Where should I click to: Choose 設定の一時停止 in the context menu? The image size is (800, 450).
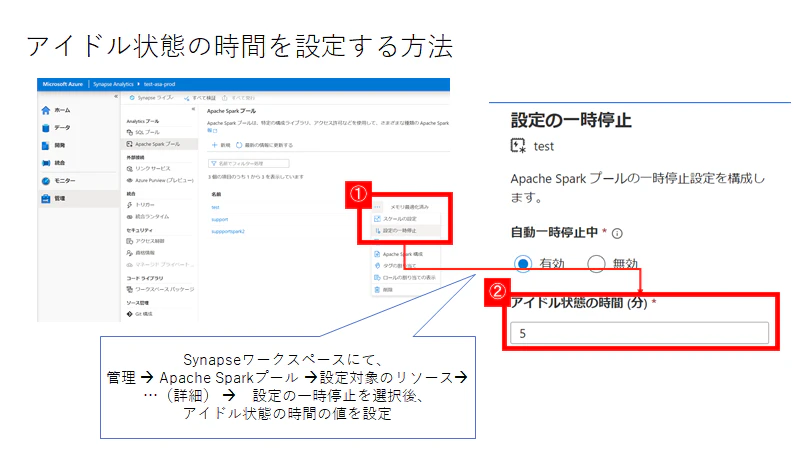coord(406,231)
